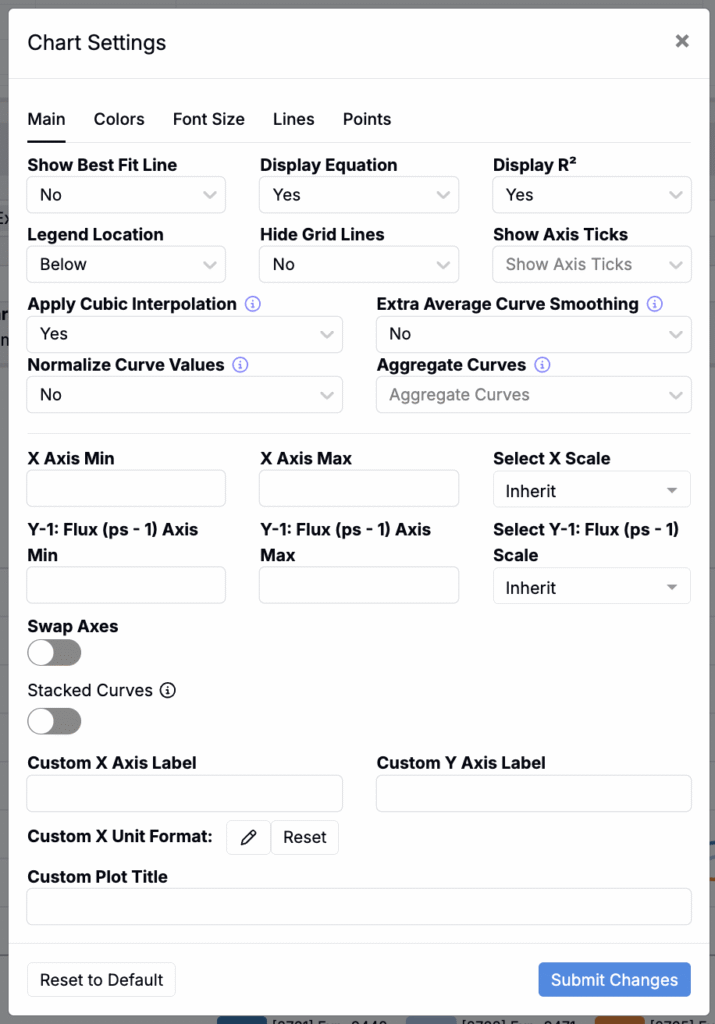
Task: Switch to the Colors tab
Action: [119, 119]
